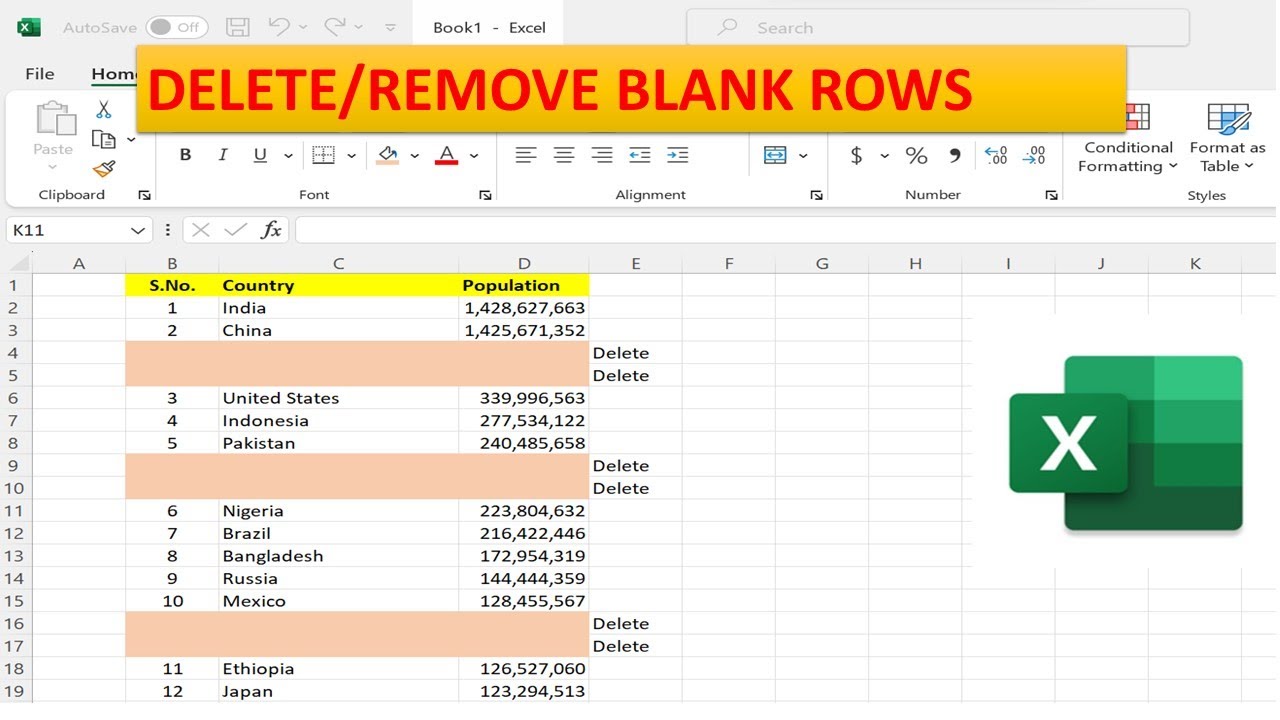Open the Underline style dropdown
The height and width of the screenshot is (720, 1280).
(x=288, y=156)
